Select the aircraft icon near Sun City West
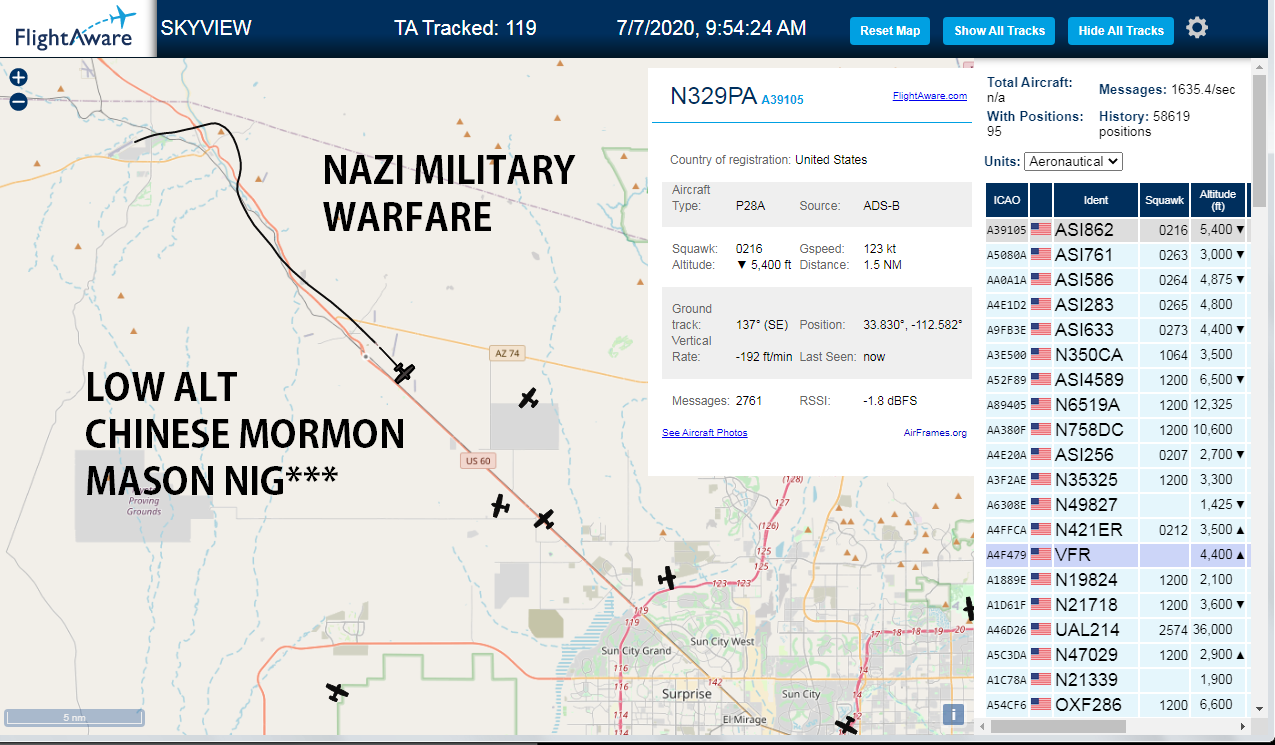The height and width of the screenshot is (745, 1275). (x=667, y=577)
